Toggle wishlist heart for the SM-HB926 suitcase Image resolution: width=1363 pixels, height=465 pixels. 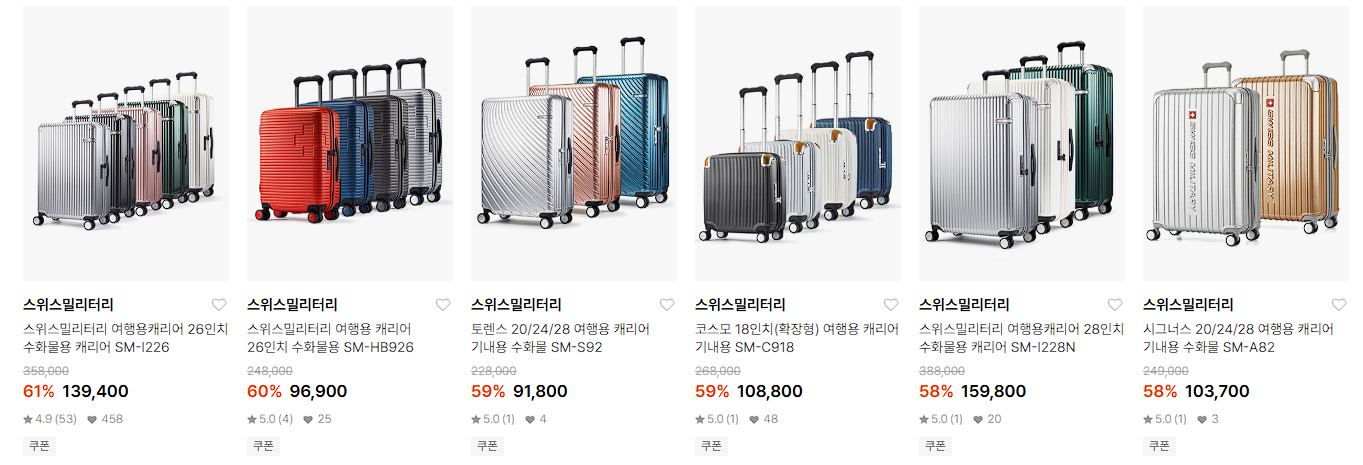[443, 305]
